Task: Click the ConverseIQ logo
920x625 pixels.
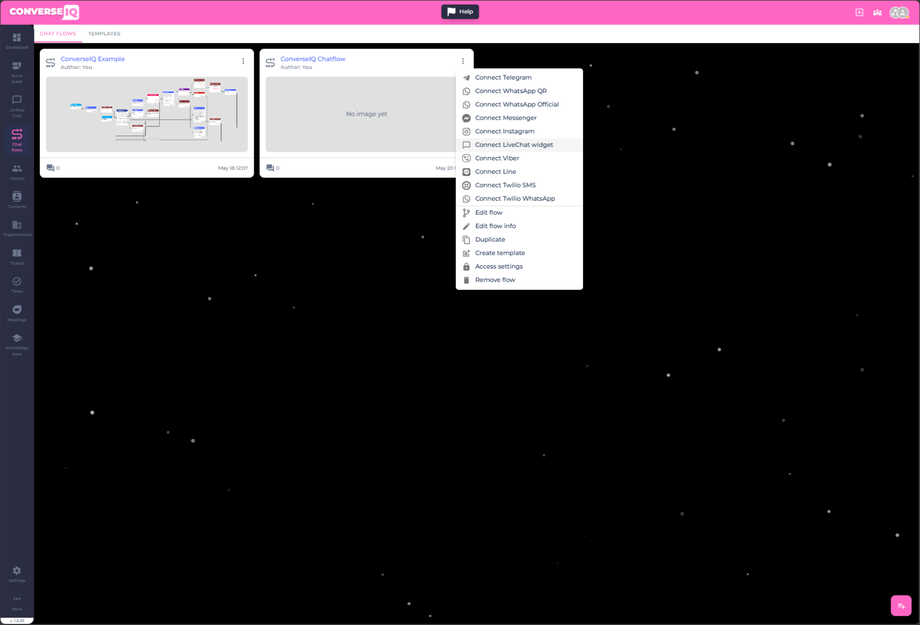Action: coord(44,12)
